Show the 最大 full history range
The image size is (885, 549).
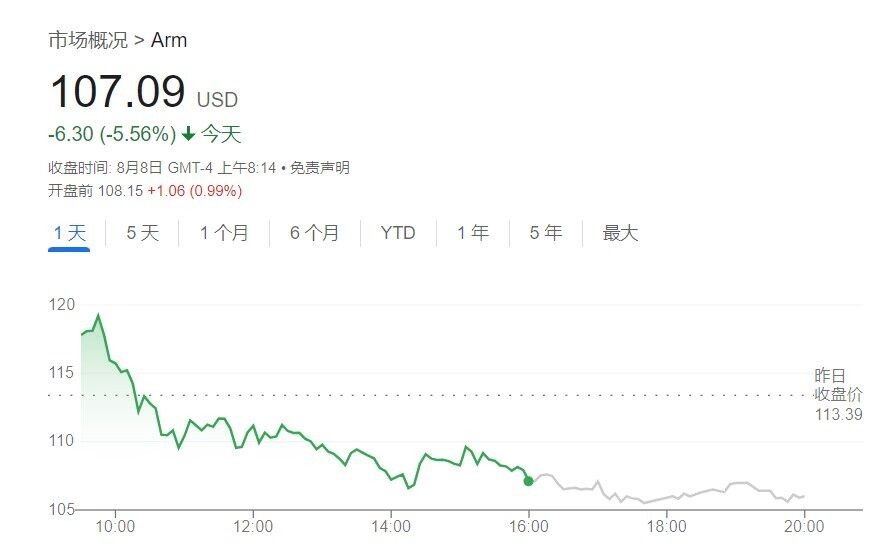click(x=620, y=233)
